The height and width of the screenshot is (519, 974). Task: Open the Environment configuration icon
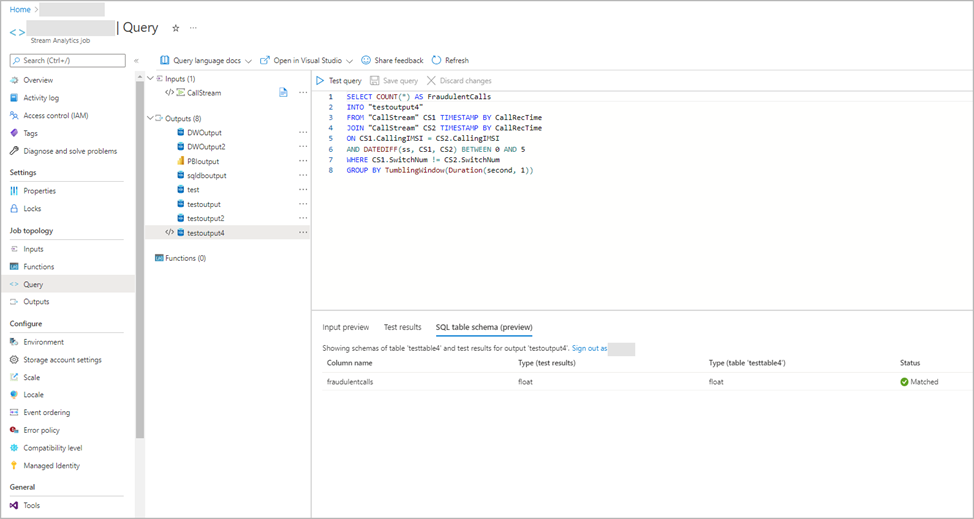pos(14,342)
